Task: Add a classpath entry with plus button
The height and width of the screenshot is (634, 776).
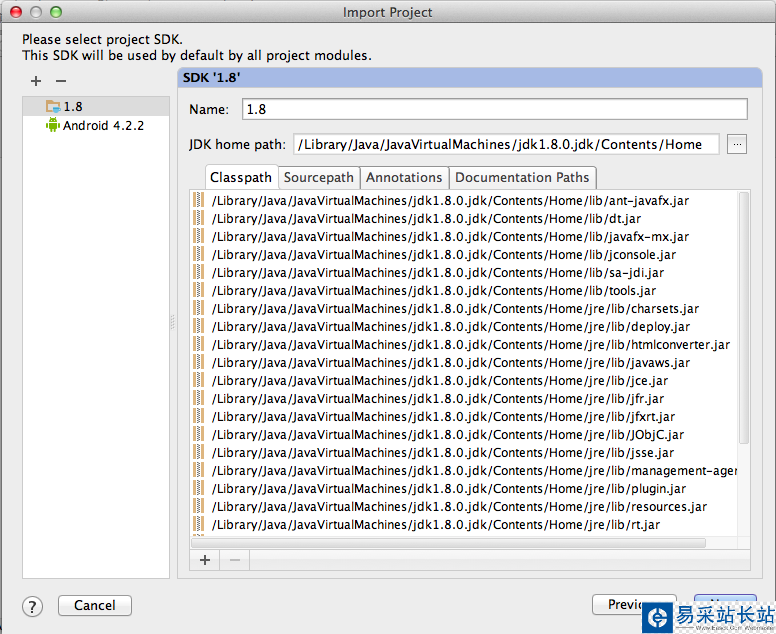Action: (205, 560)
